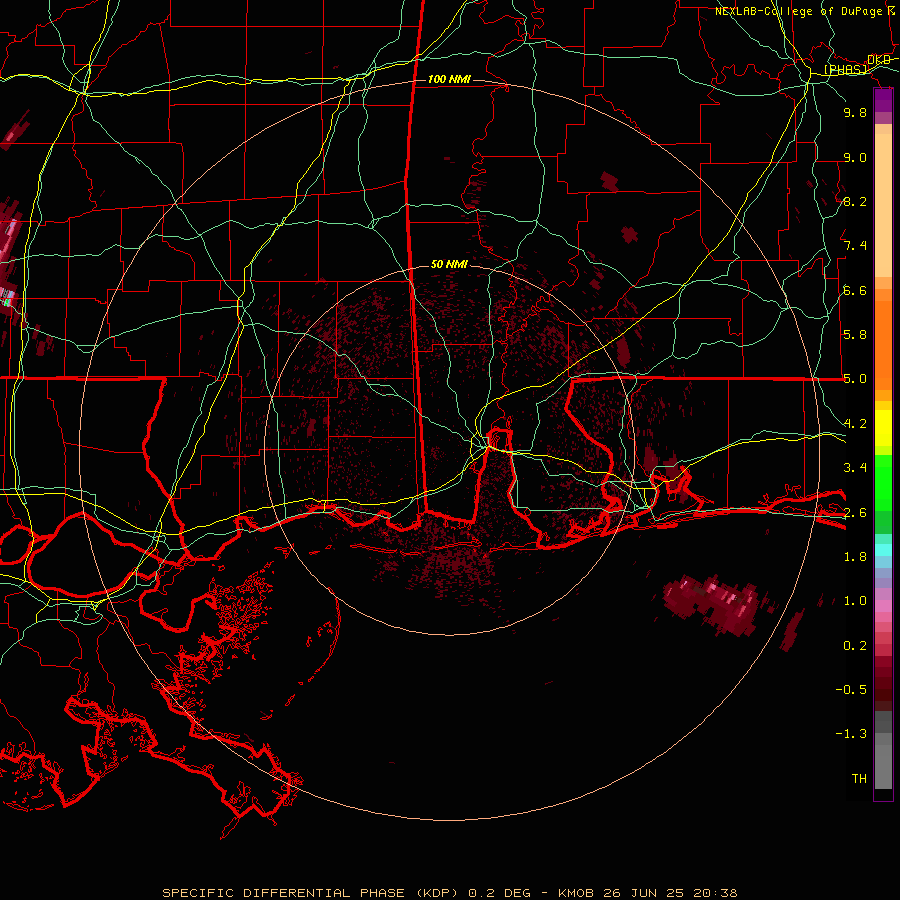Image resolution: width=900 pixels, height=900 pixels.
Task: Select the 2.6 scale label
Action: tap(855, 513)
